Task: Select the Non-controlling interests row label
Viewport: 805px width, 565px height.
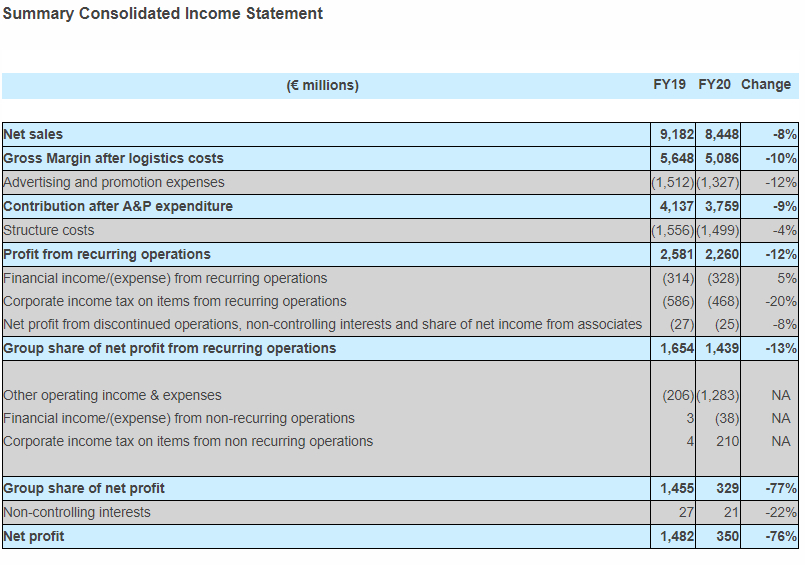Action: click(x=77, y=512)
